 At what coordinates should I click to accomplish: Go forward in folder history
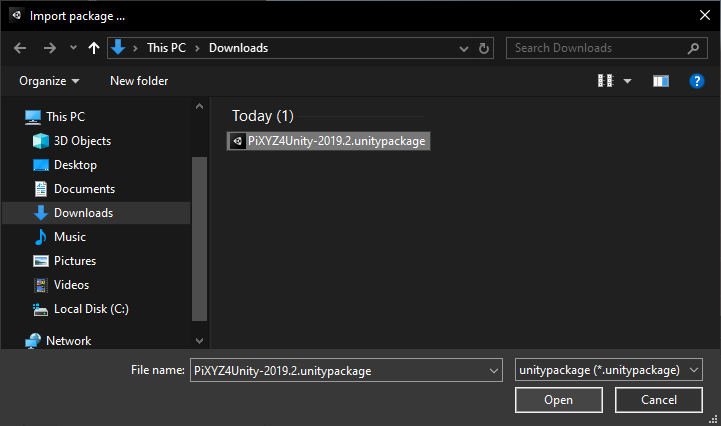50,48
